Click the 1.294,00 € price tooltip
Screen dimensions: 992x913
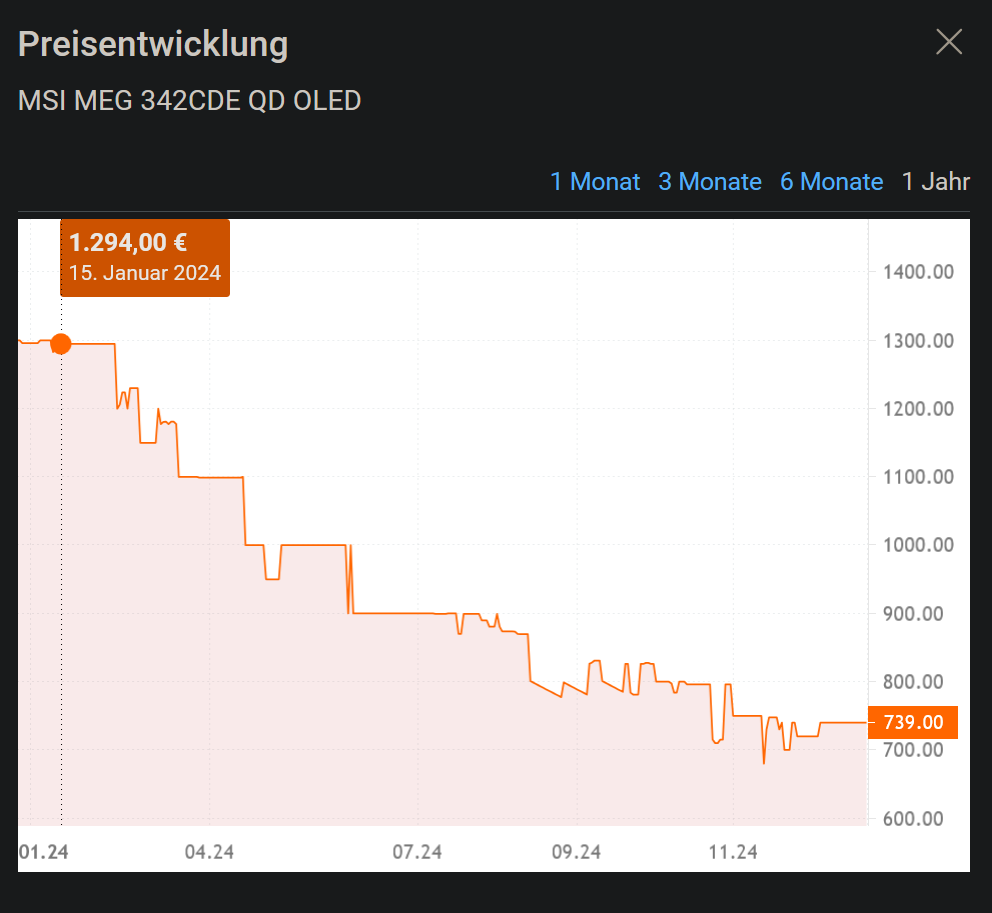[145, 258]
